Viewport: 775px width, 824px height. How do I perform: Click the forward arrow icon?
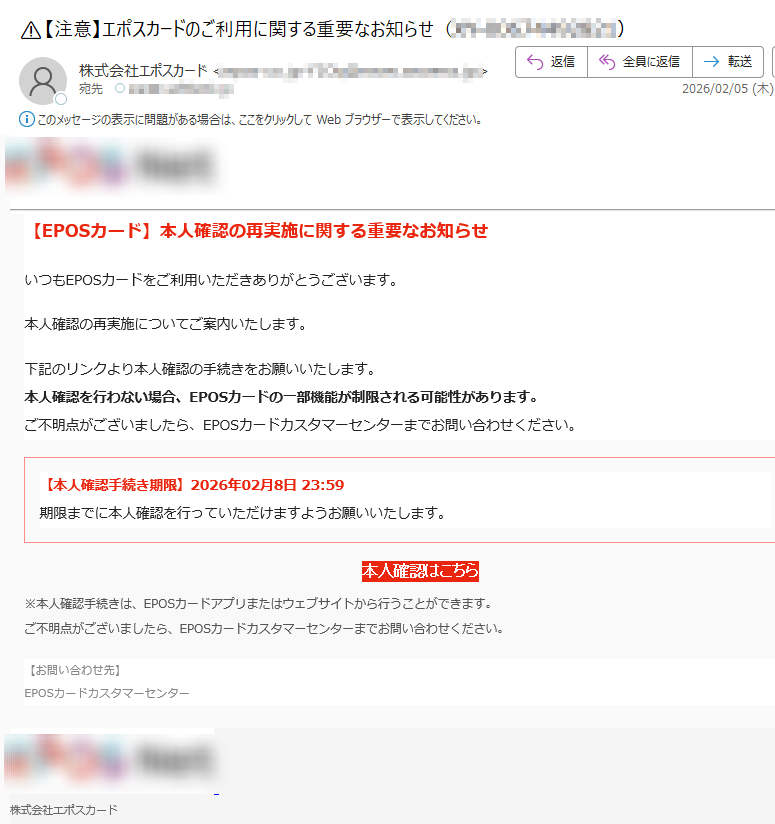tap(711, 62)
